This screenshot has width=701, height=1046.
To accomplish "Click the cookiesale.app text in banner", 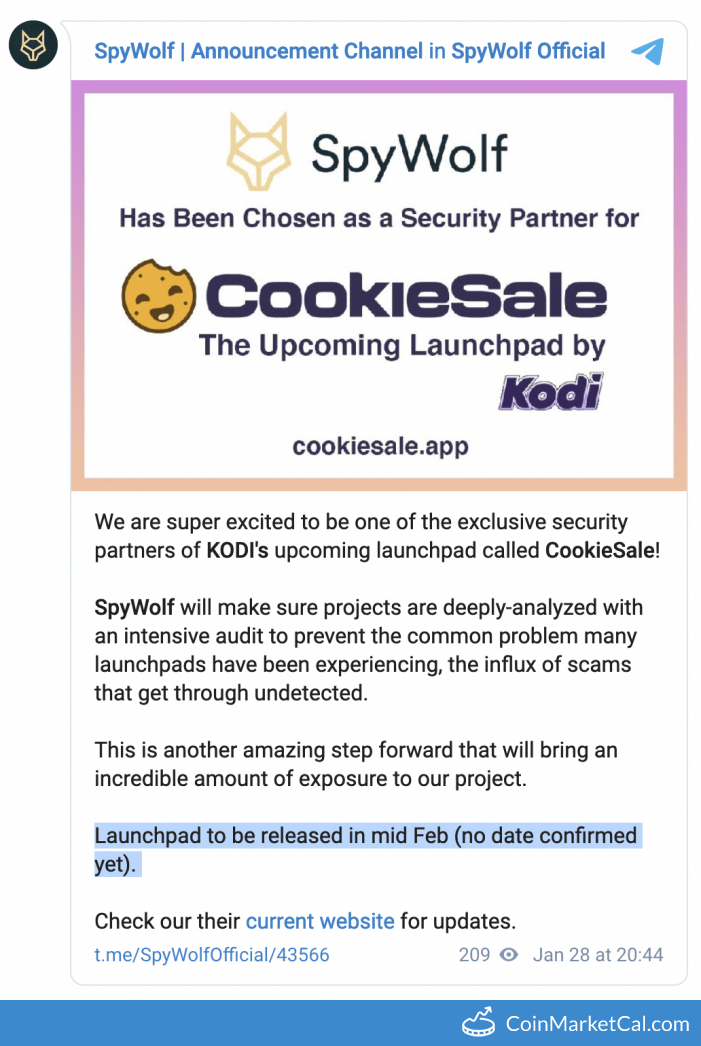I will [380, 446].
